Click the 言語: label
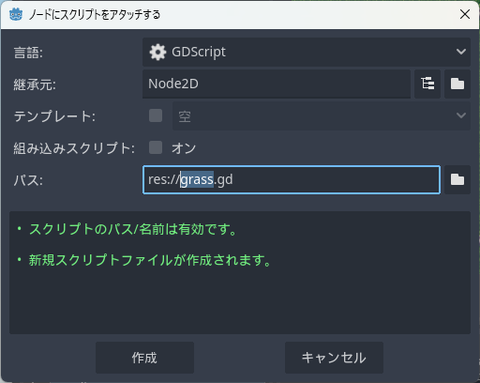Image resolution: width=480 pixels, height=383 pixels. pyautogui.click(x=28, y=52)
